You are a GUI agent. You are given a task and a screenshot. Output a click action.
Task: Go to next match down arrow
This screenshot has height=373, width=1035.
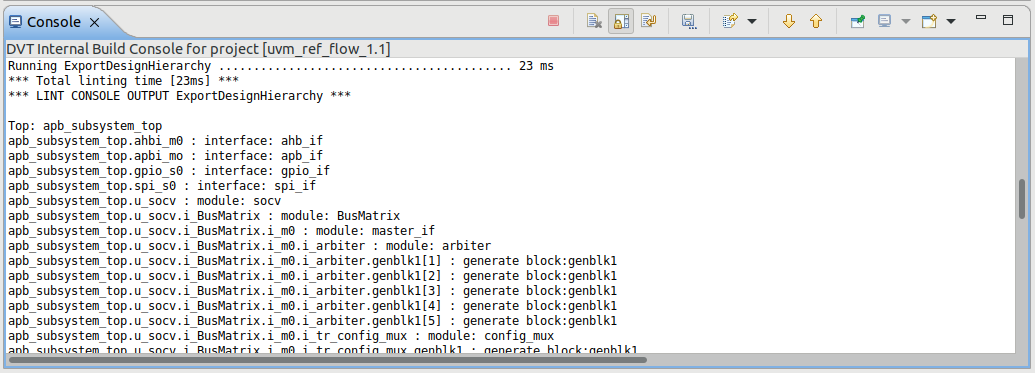(x=789, y=22)
